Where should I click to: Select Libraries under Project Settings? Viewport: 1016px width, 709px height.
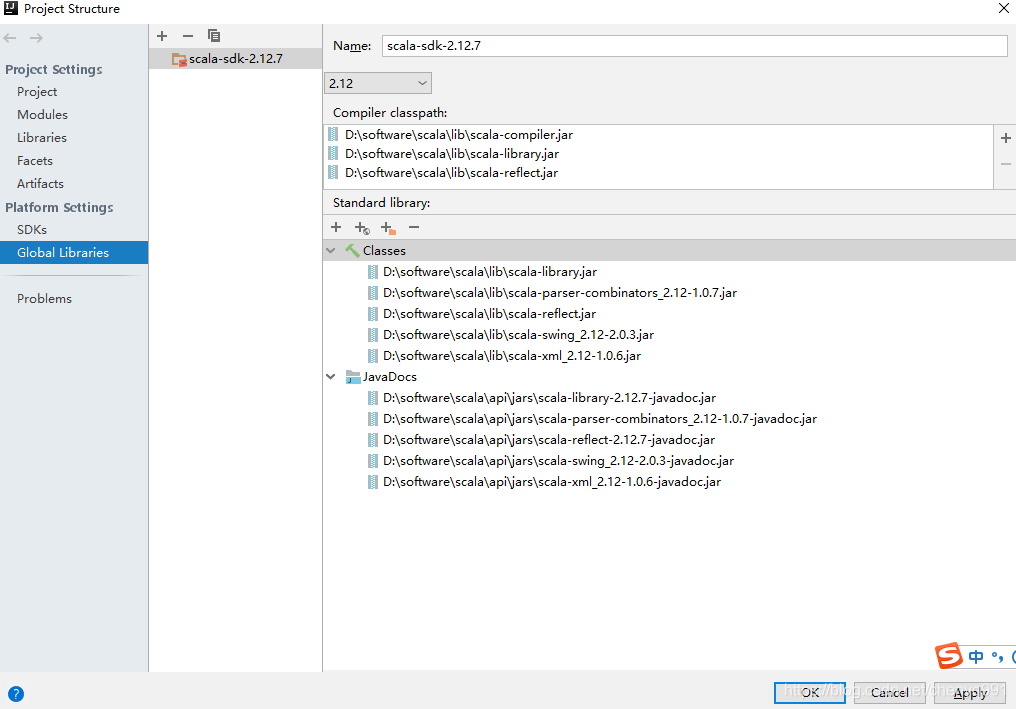point(41,137)
